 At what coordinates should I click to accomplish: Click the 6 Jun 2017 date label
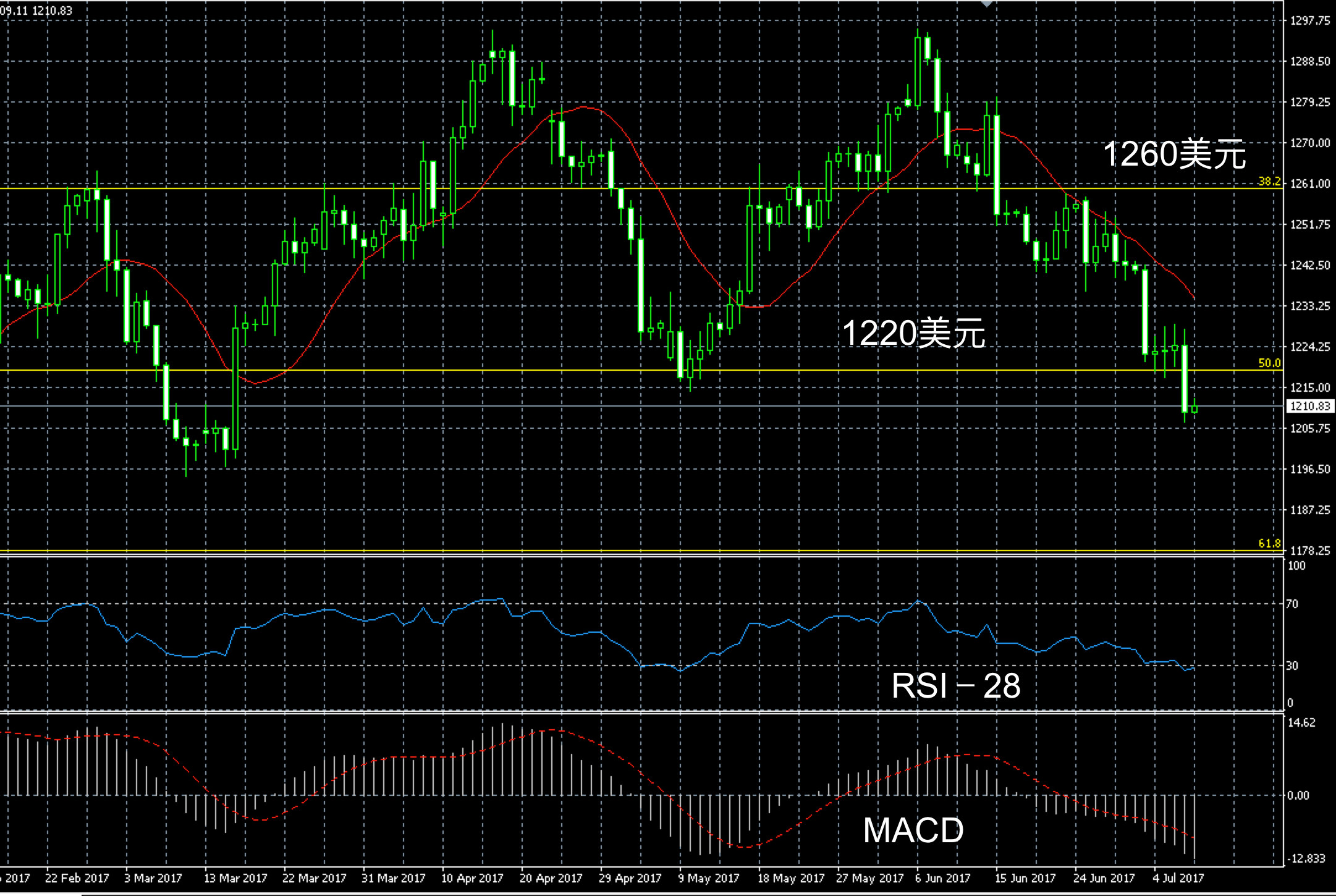pos(944,878)
